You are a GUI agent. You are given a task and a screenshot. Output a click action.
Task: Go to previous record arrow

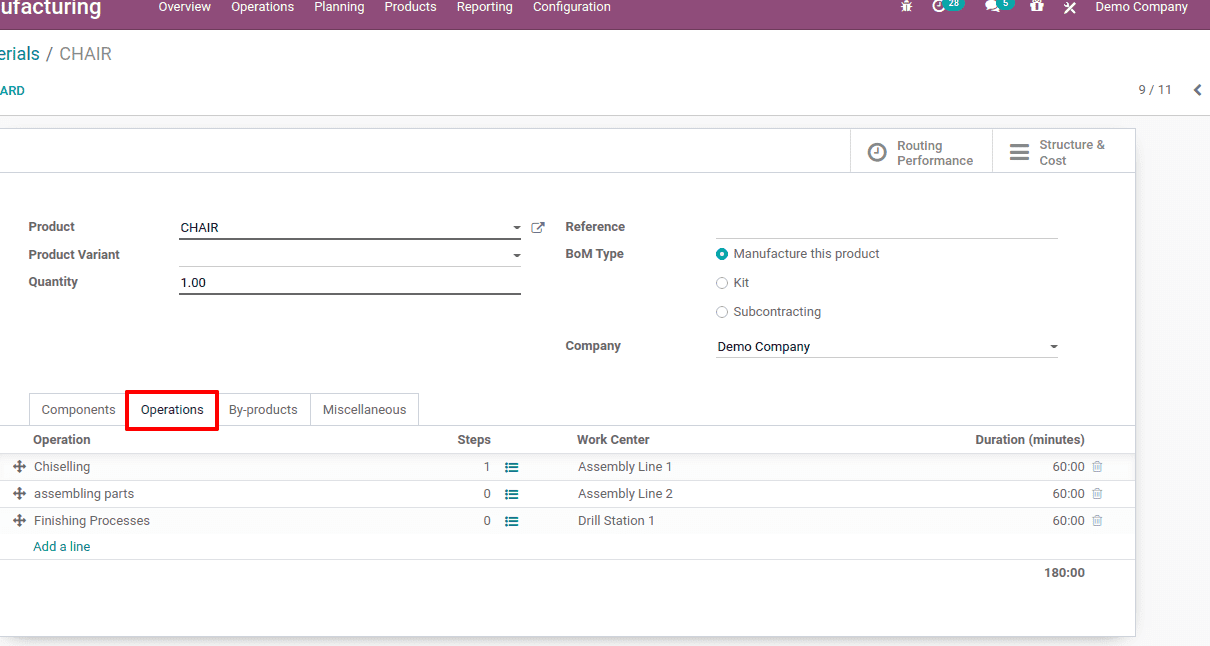click(1197, 90)
